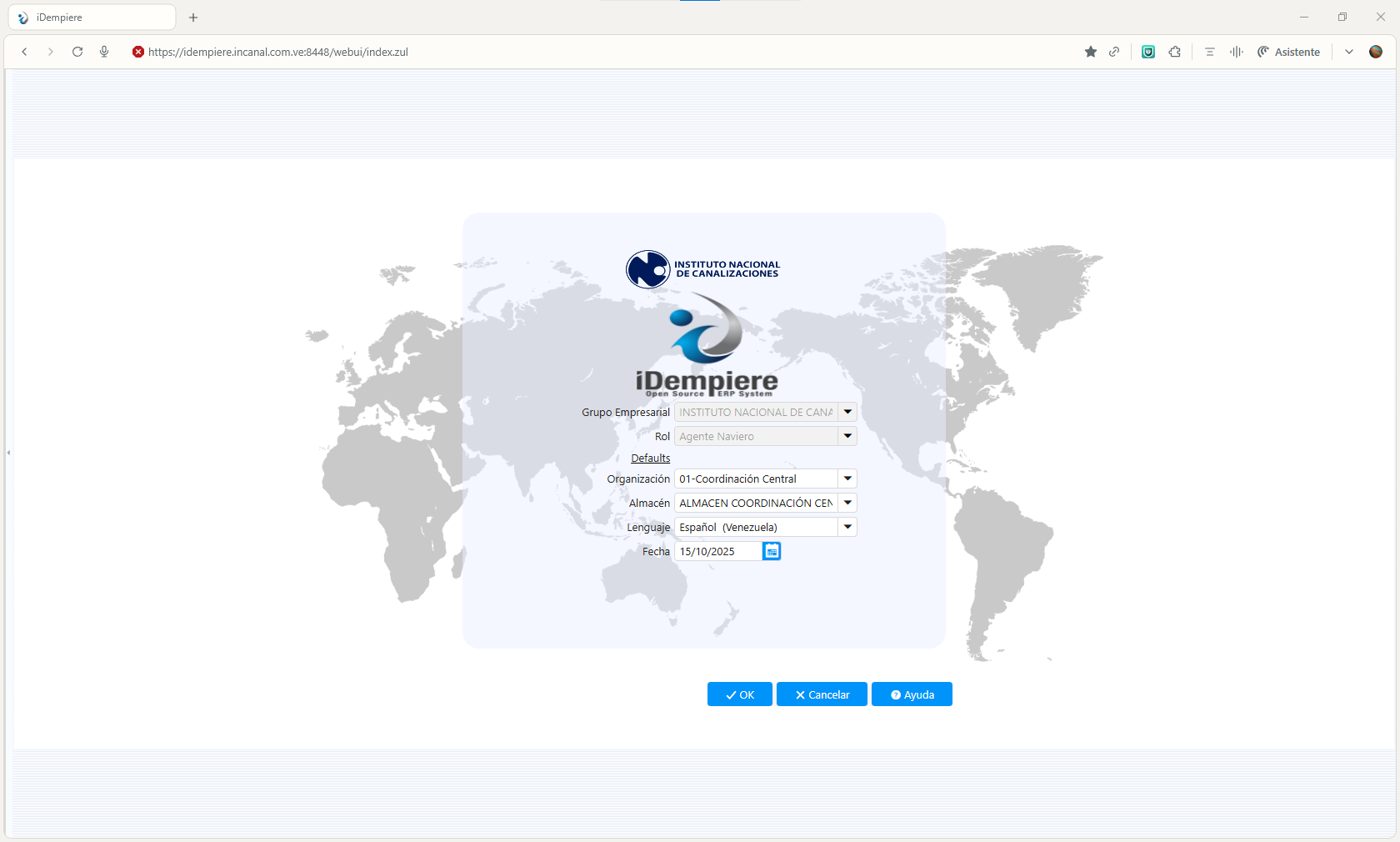Screen dimensions: 1400x842
Task: Expand the Rol dropdown arrow
Action: 847,436
